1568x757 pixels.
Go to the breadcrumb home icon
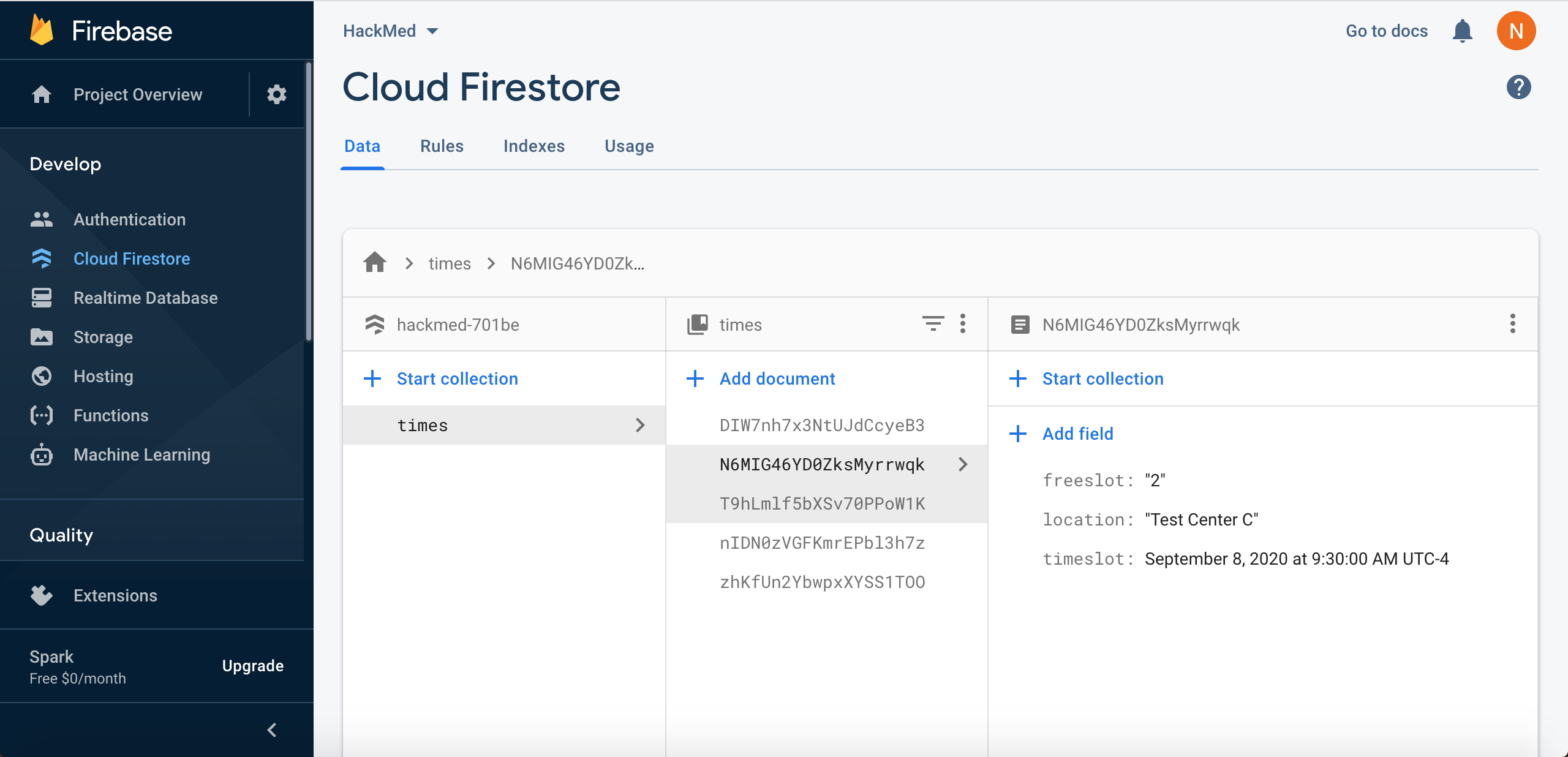pyautogui.click(x=375, y=263)
